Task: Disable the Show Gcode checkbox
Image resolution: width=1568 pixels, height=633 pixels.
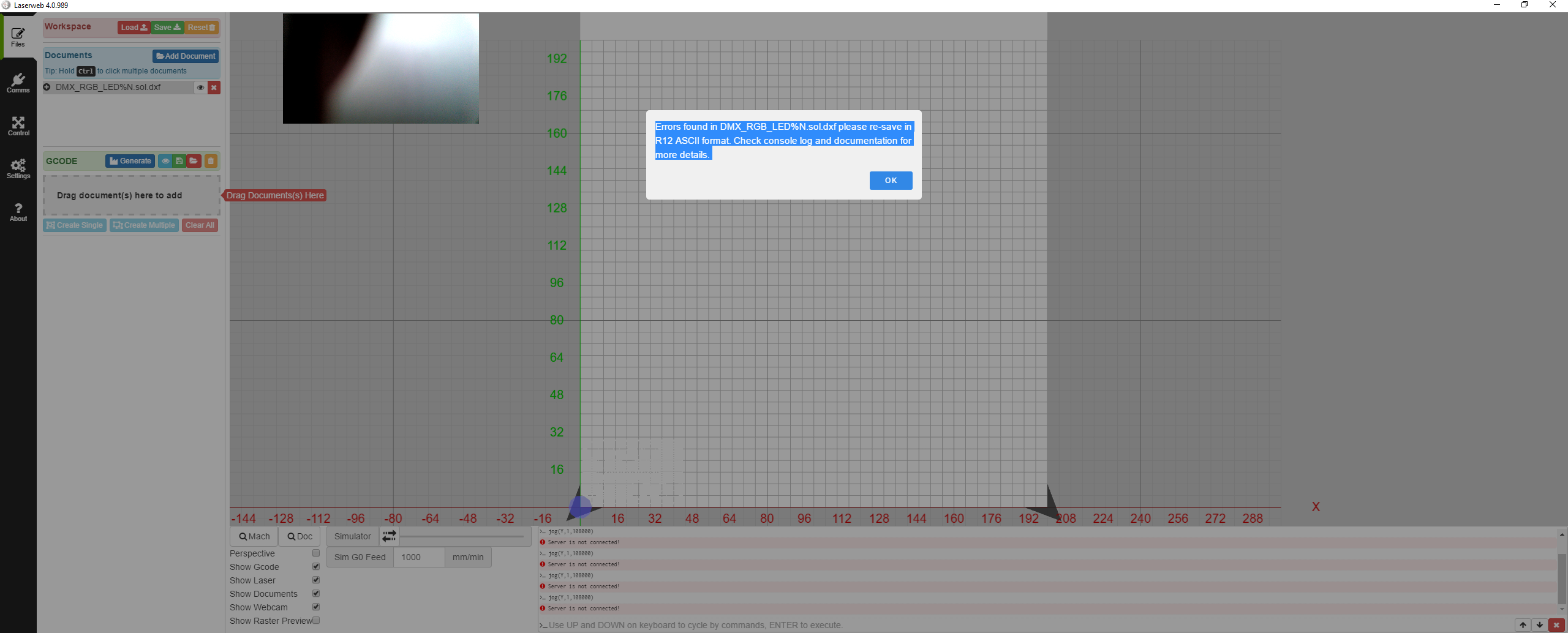Action: click(x=316, y=566)
